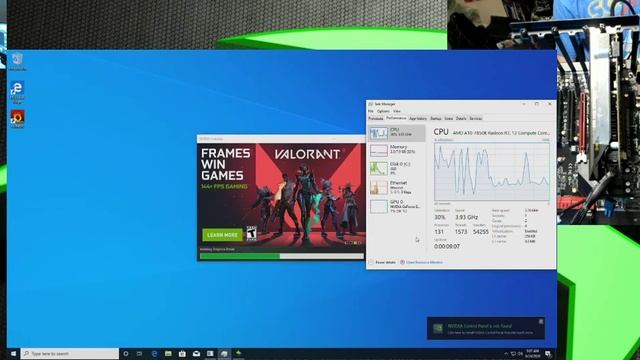This screenshot has width=640, height=360.
Task: Select the Performance tab
Action: click(x=396, y=118)
